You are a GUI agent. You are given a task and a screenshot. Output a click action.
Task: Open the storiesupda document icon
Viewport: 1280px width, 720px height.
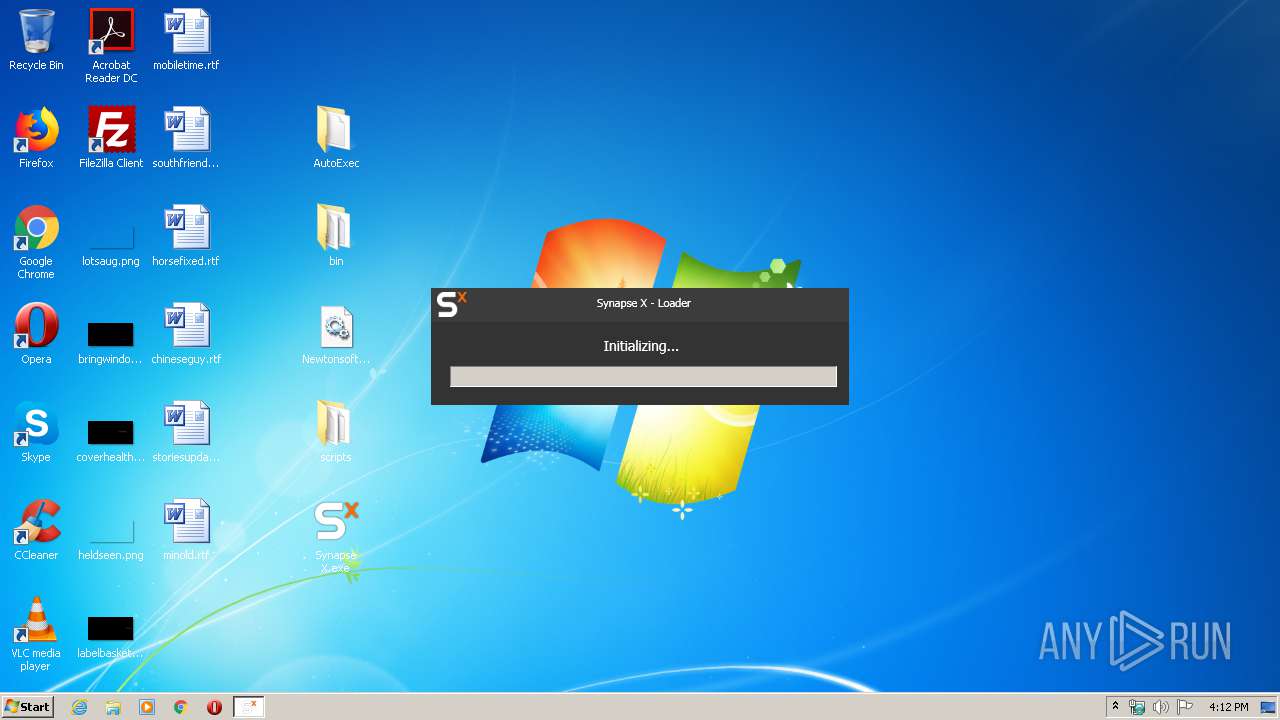(186, 432)
